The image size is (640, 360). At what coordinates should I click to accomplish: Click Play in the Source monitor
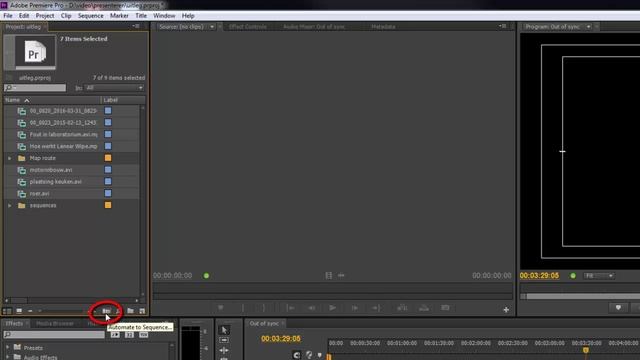click(333, 308)
